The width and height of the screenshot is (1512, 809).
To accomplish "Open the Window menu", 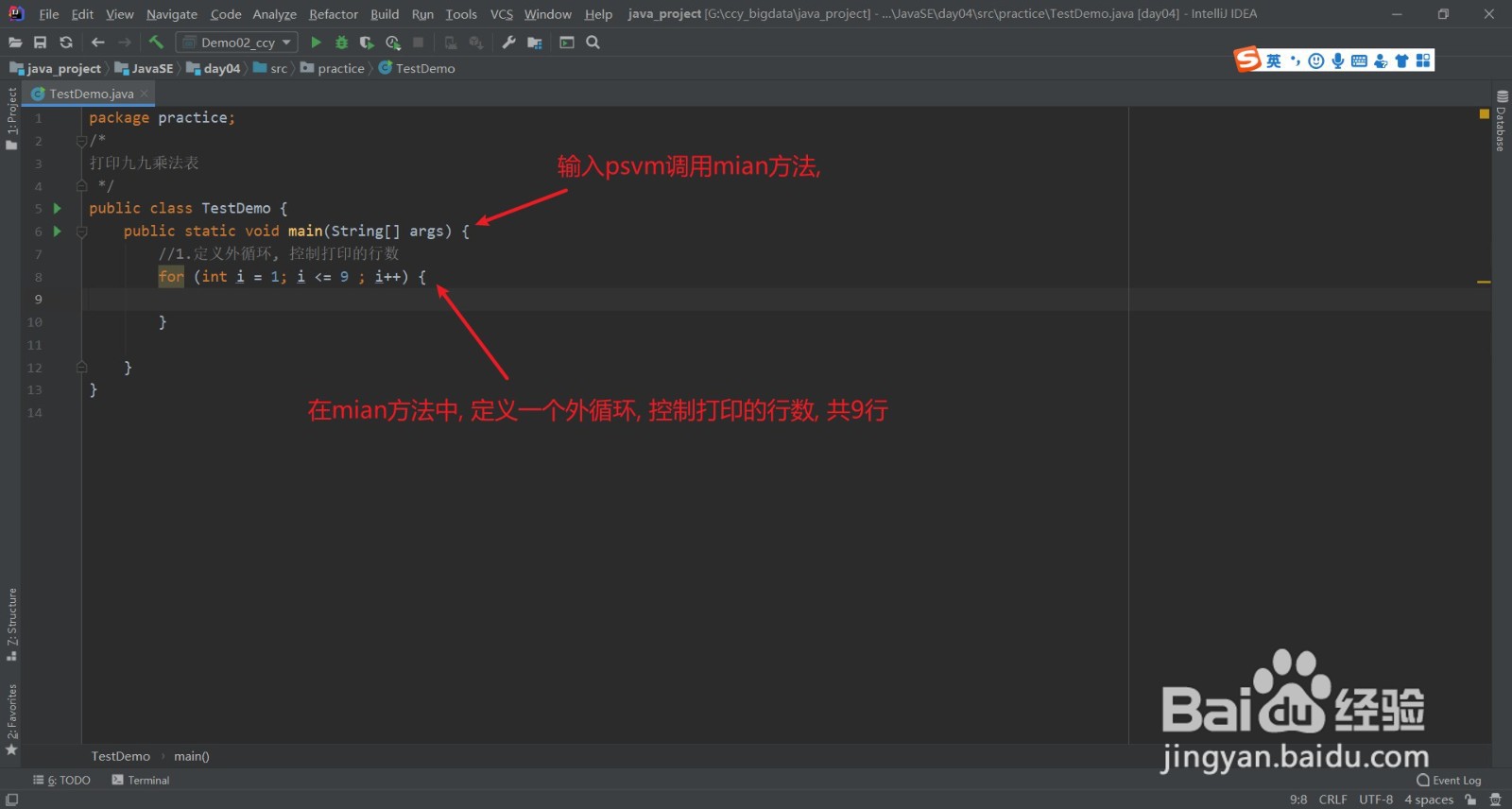I will 548,14.
